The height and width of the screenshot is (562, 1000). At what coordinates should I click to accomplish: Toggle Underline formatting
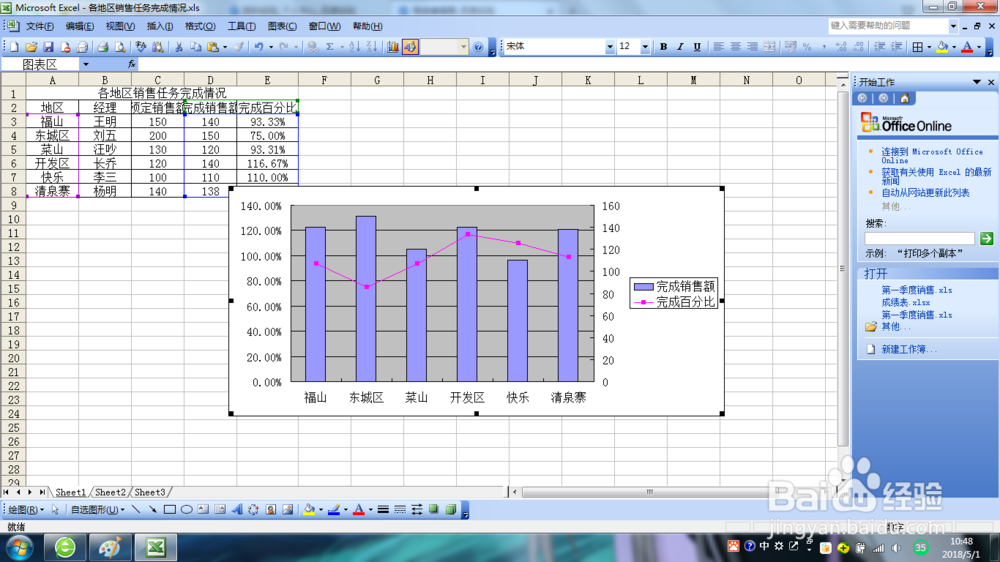[697, 47]
